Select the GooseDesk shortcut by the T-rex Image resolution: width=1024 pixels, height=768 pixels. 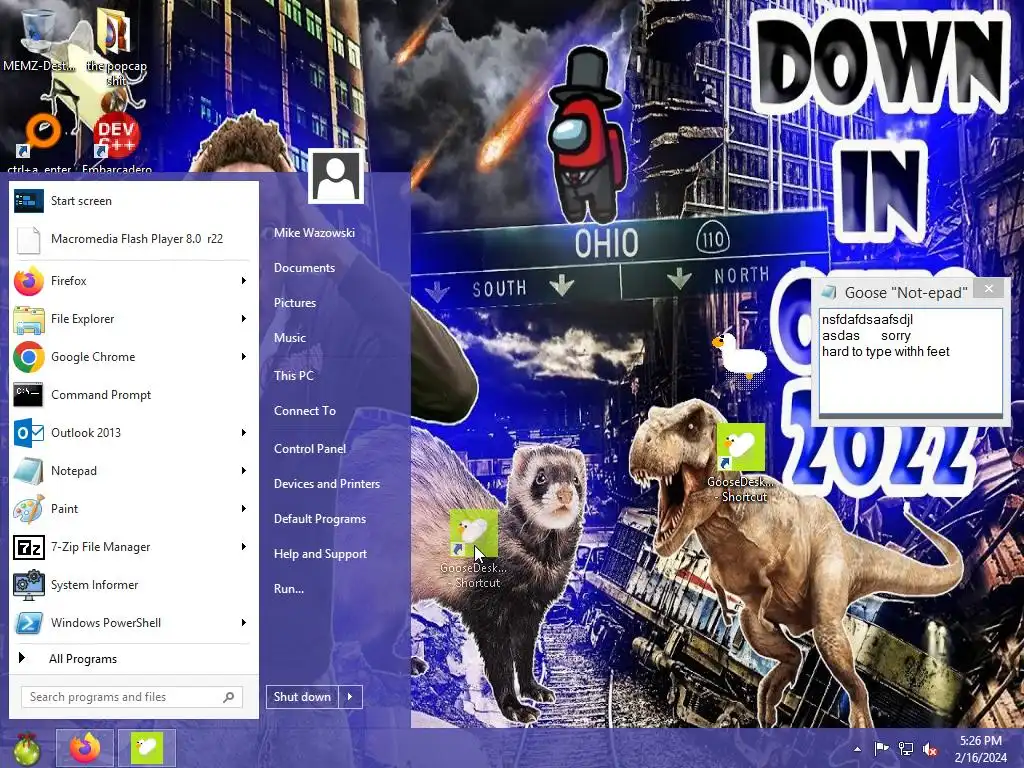[741, 462]
